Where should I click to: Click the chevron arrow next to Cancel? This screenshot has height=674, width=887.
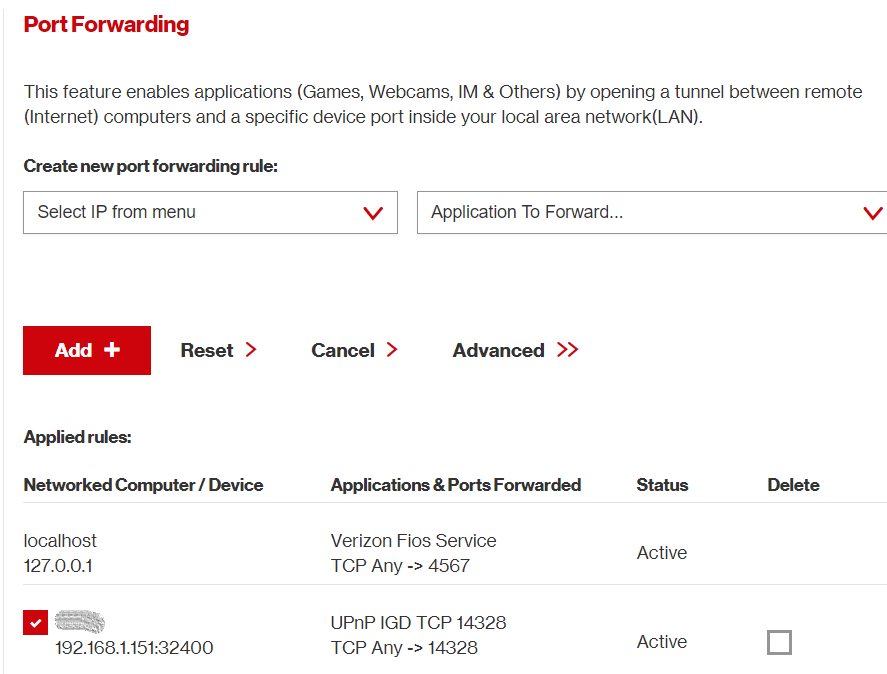coord(392,350)
